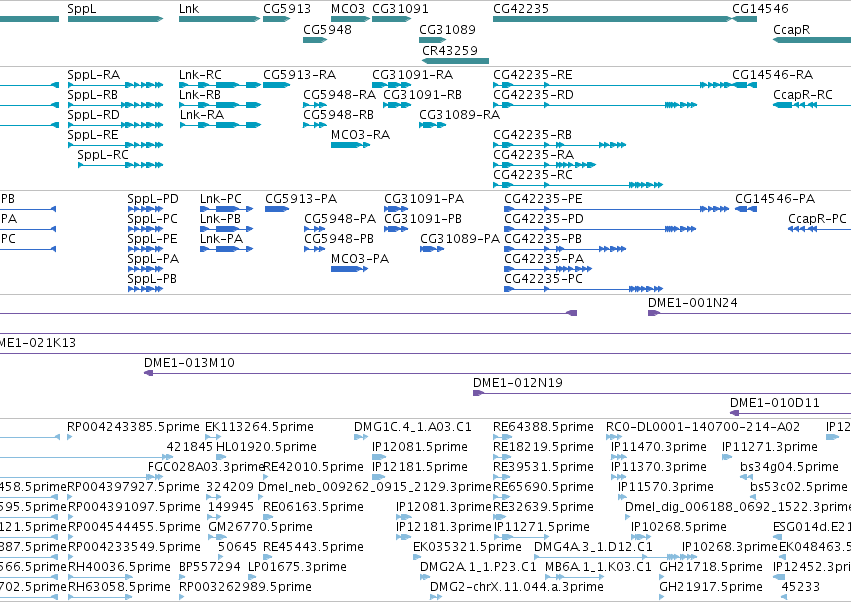Select BAC clone DME1-013M10

click(497, 373)
